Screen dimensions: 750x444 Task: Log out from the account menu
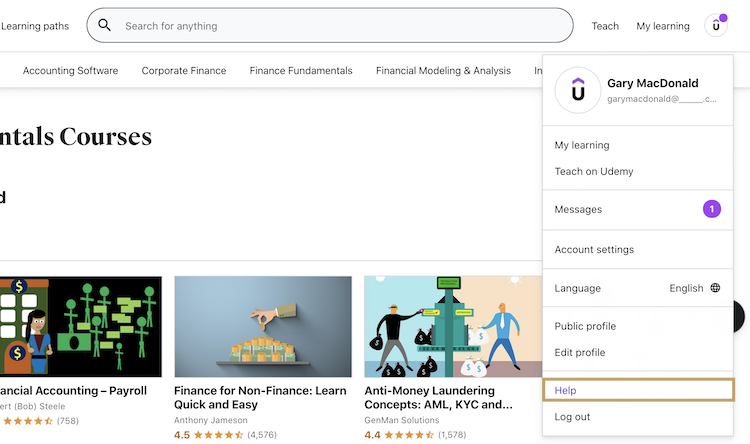(x=572, y=417)
